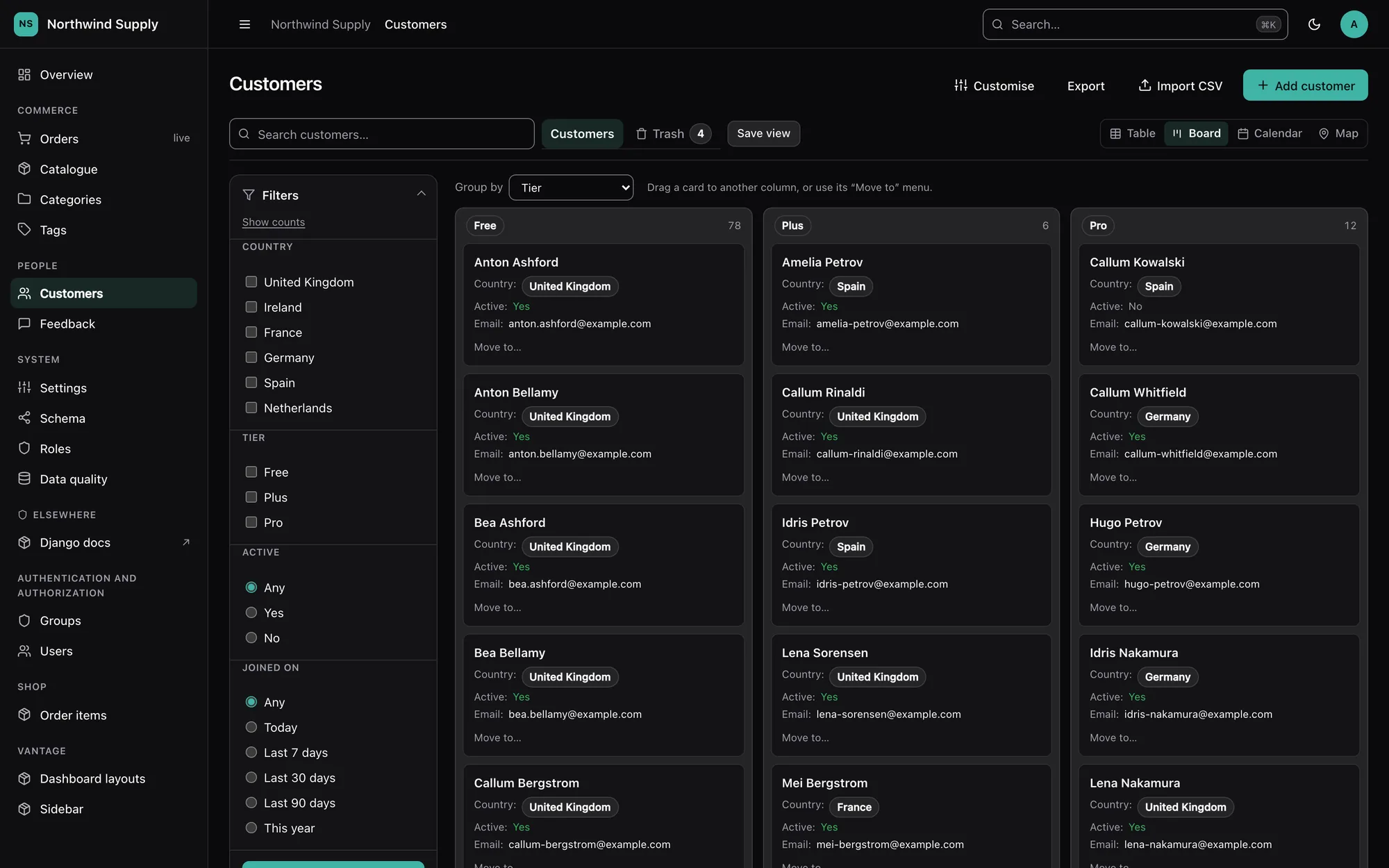Click the Show counts link
The height and width of the screenshot is (868, 1389).
(274, 222)
